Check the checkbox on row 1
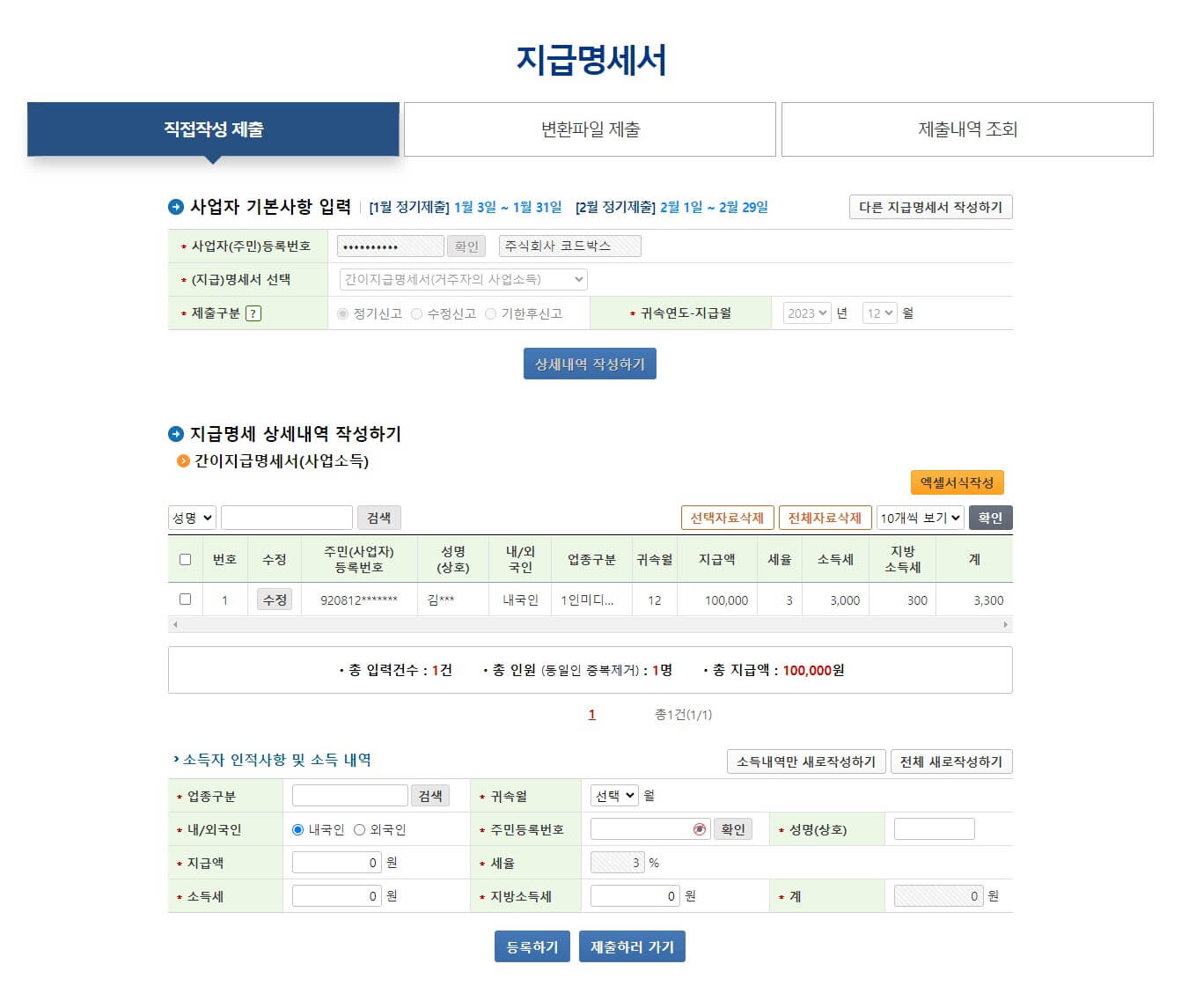The width and height of the screenshot is (1196, 1008). click(185, 600)
